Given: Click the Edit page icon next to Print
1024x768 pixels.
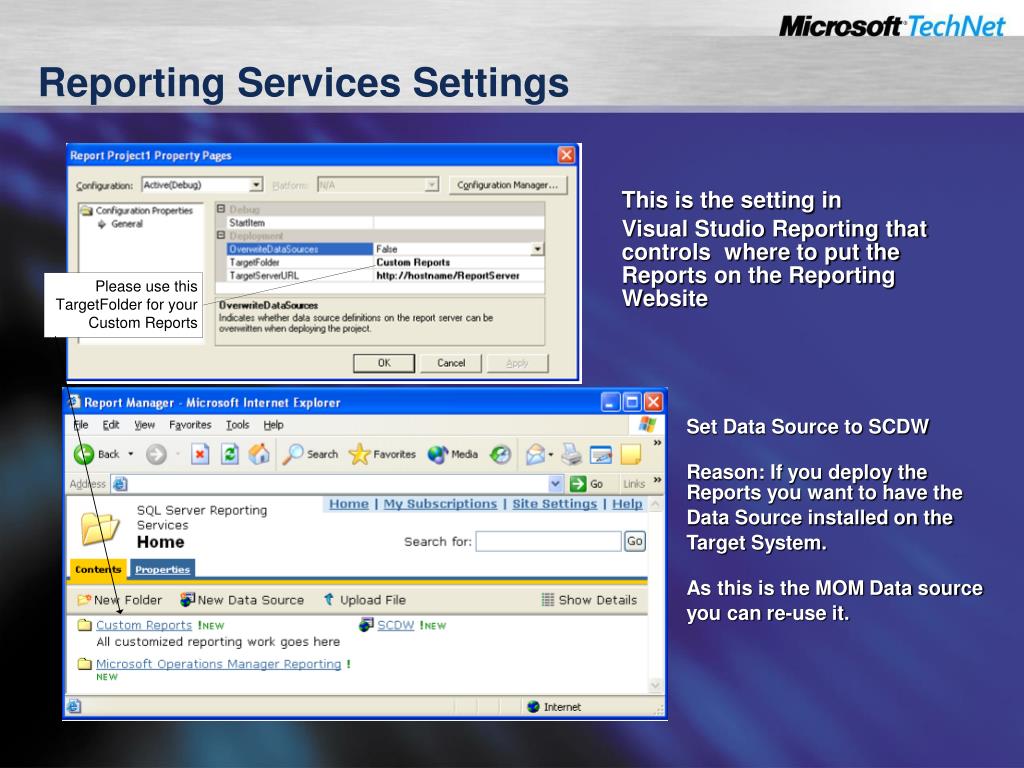Looking at the screenshot, I should (x=601, y=454).
